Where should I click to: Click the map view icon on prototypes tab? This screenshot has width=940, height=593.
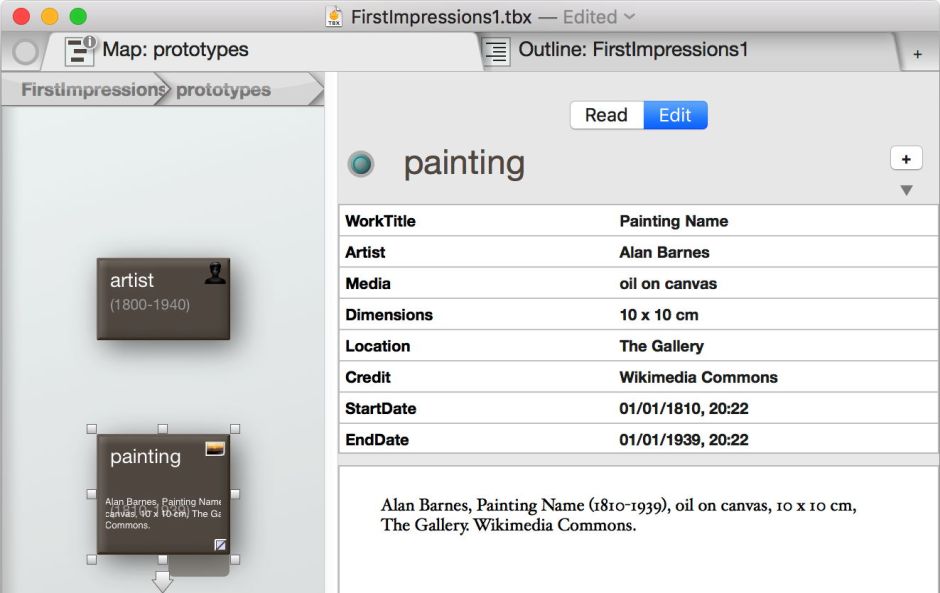(x=80, y=50)
